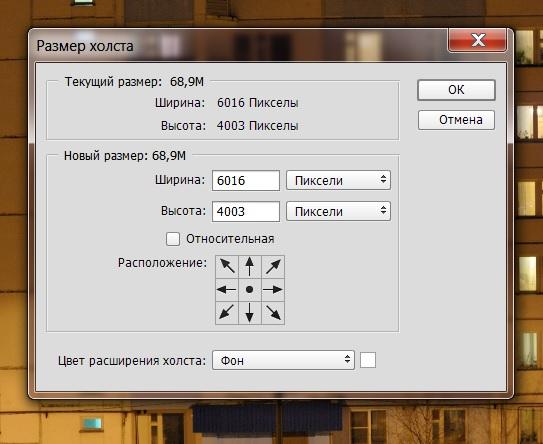Open the canvas extension color swatch
This screenshot has height=444, width=543.
tap(368, 360)
